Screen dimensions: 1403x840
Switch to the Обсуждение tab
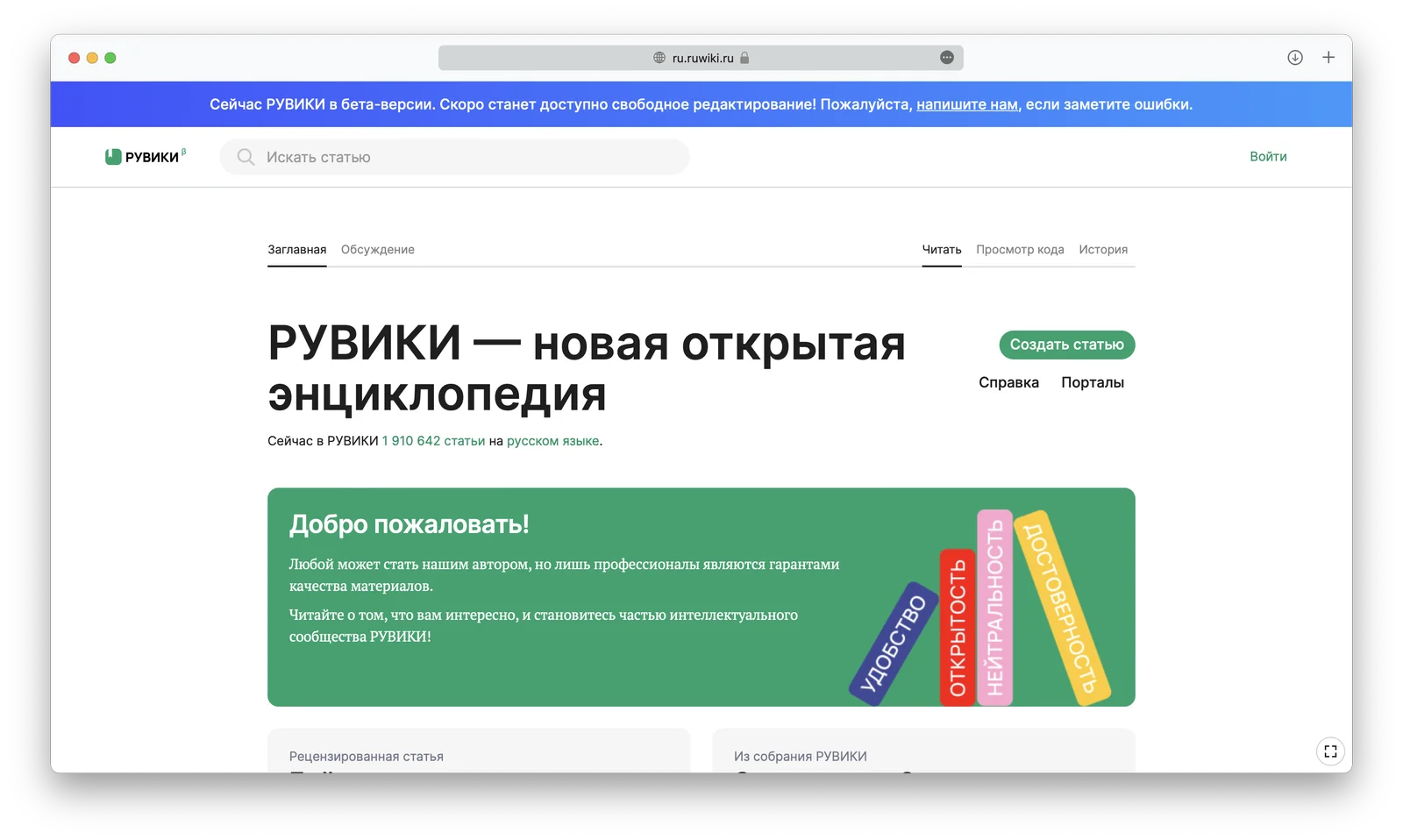coord(377,250)
